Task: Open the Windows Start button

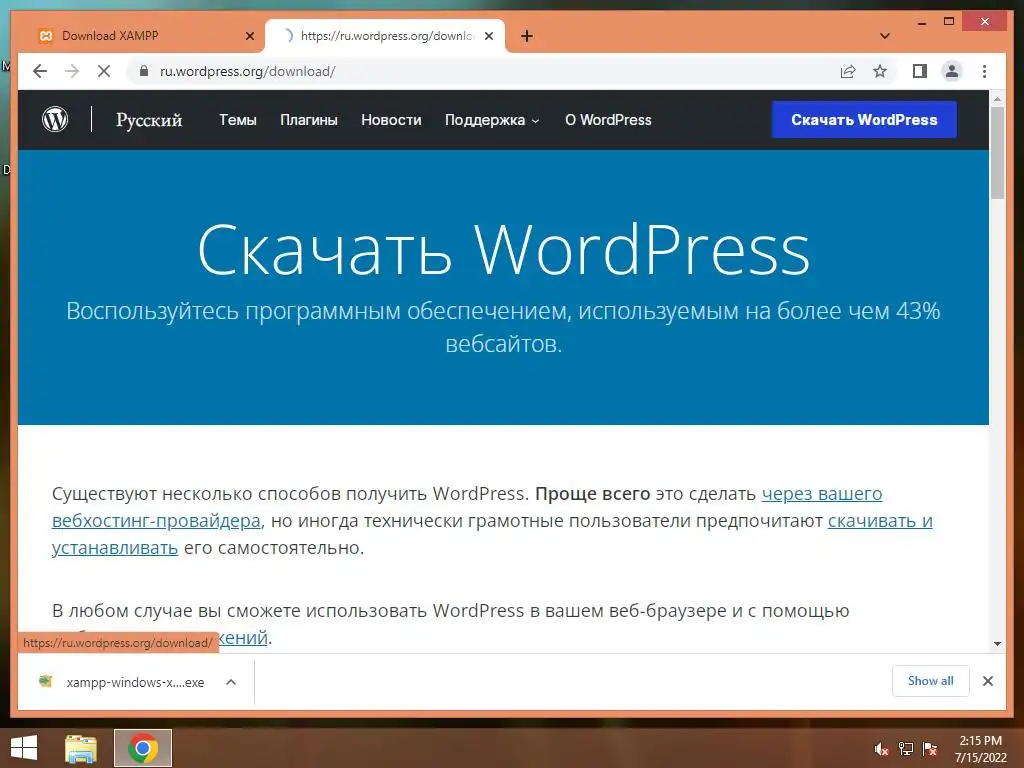Action: [x=24, y=748]
